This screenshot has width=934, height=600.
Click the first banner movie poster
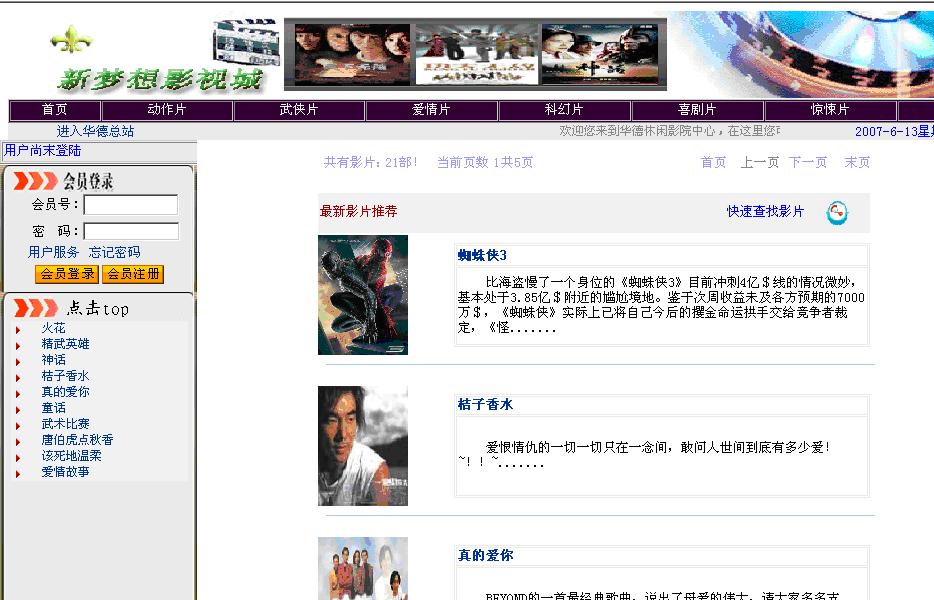coord(353,54)
